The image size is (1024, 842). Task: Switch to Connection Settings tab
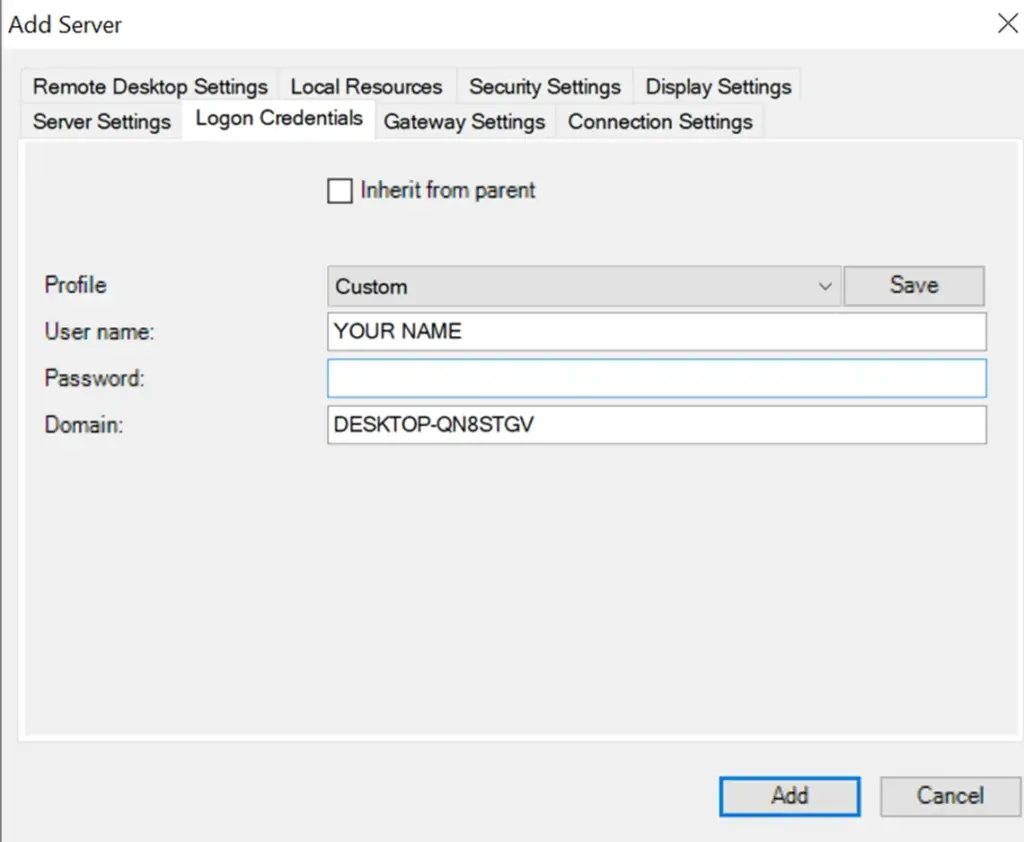[x=660, y=121]
